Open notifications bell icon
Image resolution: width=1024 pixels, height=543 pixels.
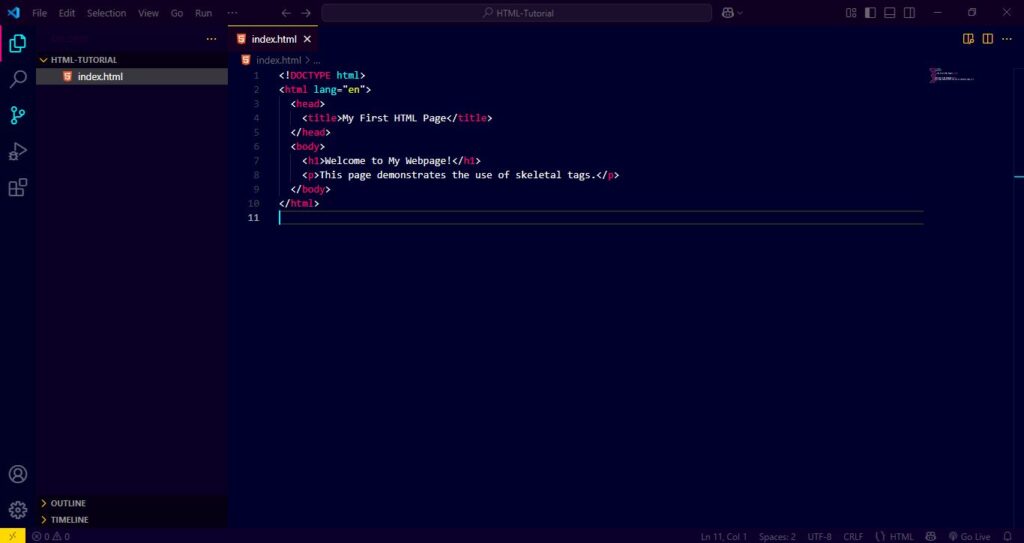1007,536
